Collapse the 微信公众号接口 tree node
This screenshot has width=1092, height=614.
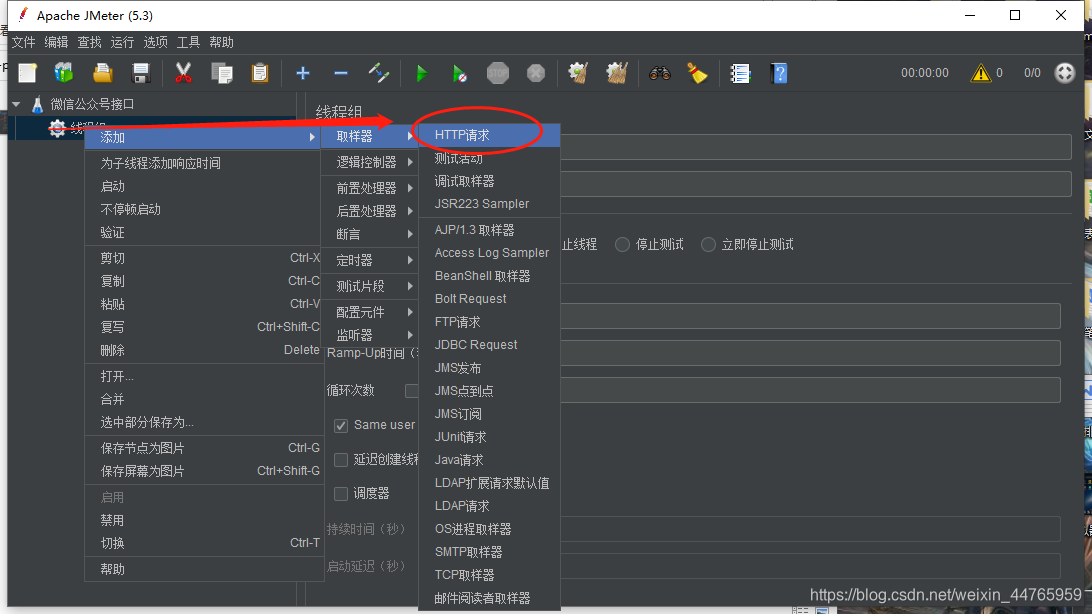coord(16,104)
